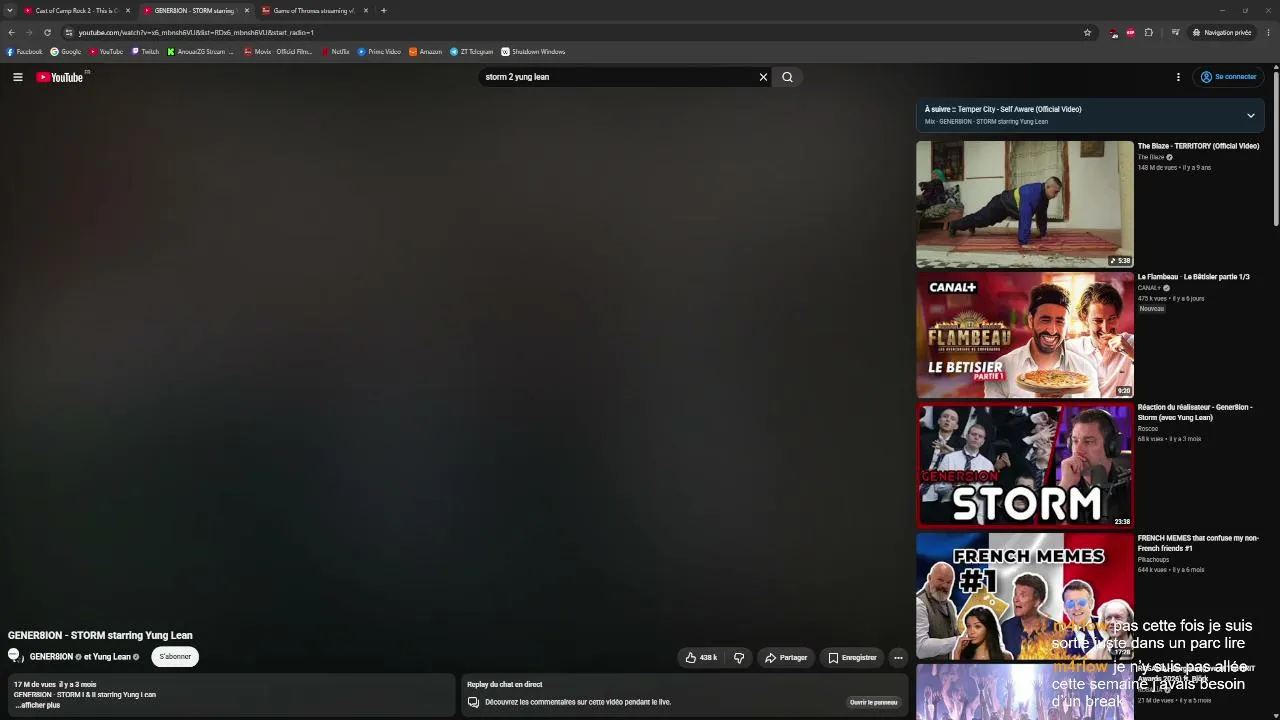Reload the current page

click(47, 32)
